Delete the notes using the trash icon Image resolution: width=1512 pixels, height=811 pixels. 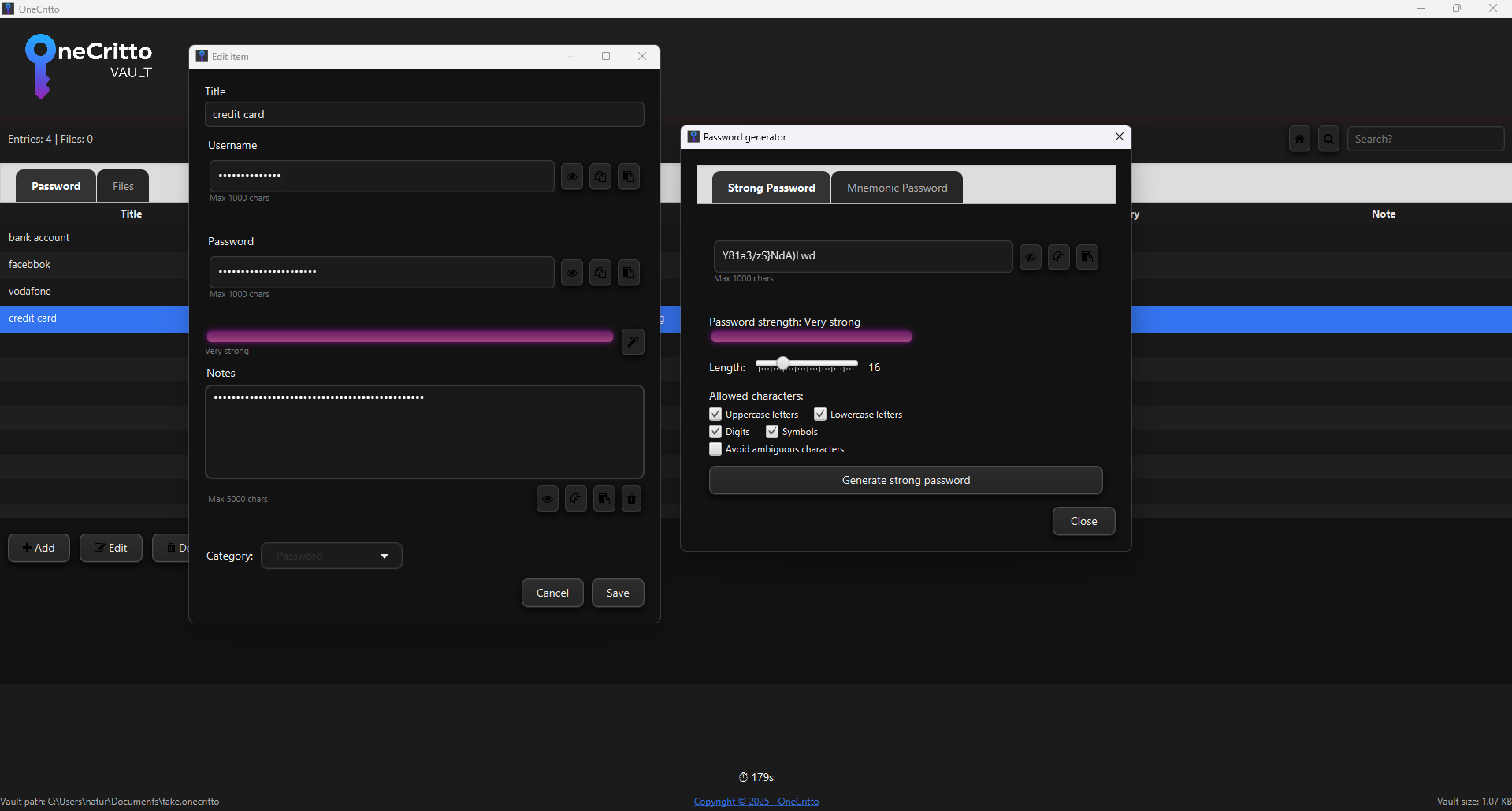pos(631,499)
